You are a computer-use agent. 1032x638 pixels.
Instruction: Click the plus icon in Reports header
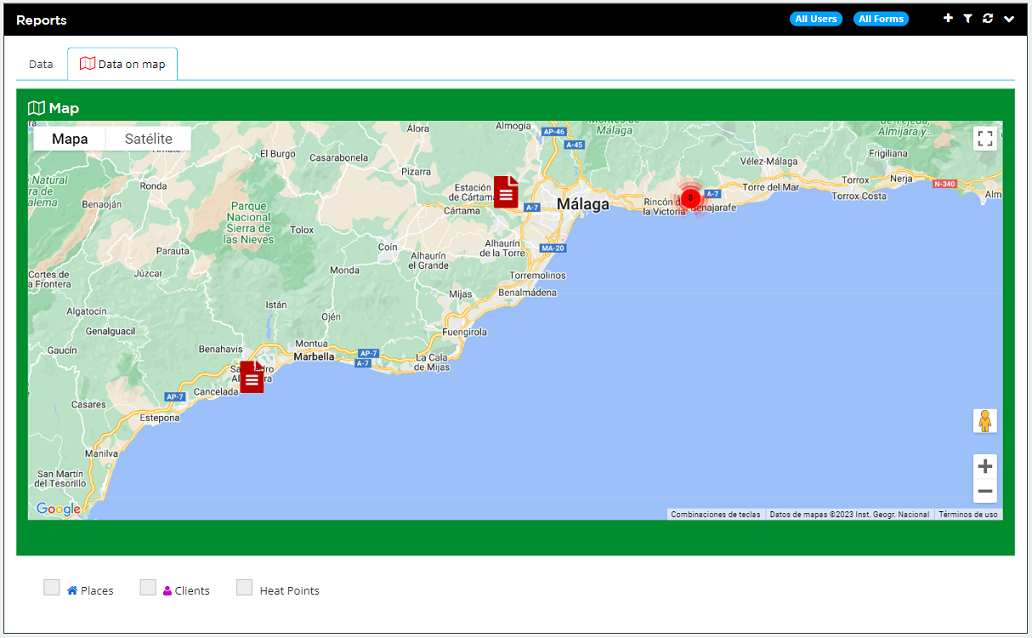tap(948, 18)
